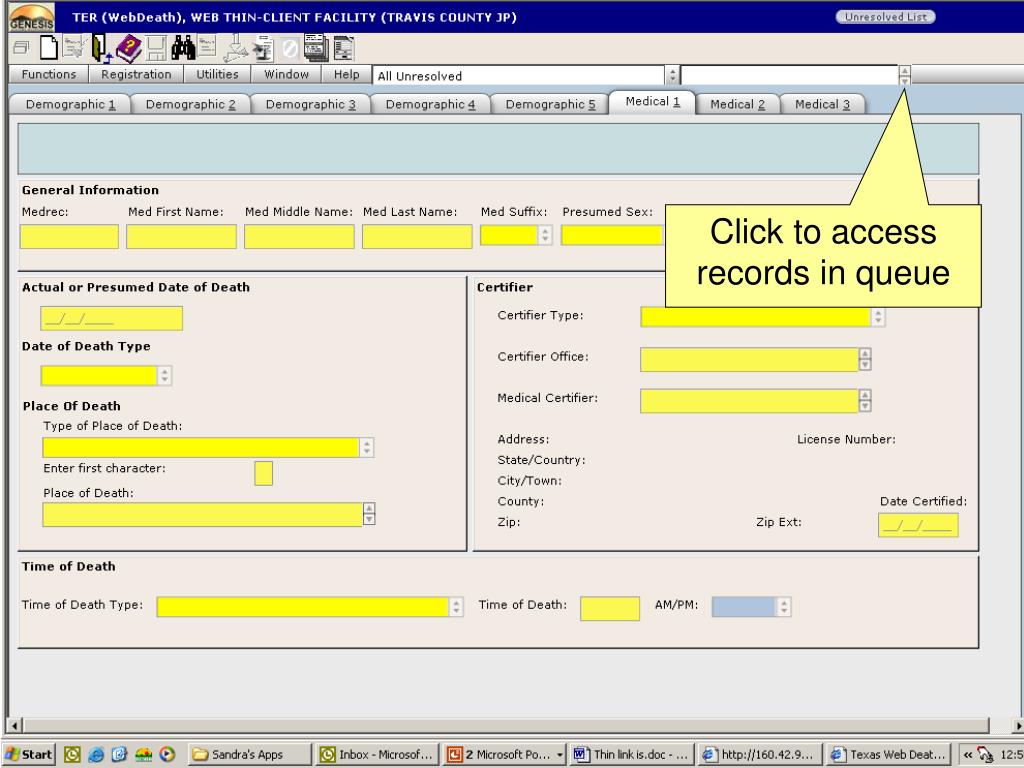Open Outlook from quick launch in taskbar
Image resolution: width=1024 pixels, height=768 pixels.
coord(72,754)
